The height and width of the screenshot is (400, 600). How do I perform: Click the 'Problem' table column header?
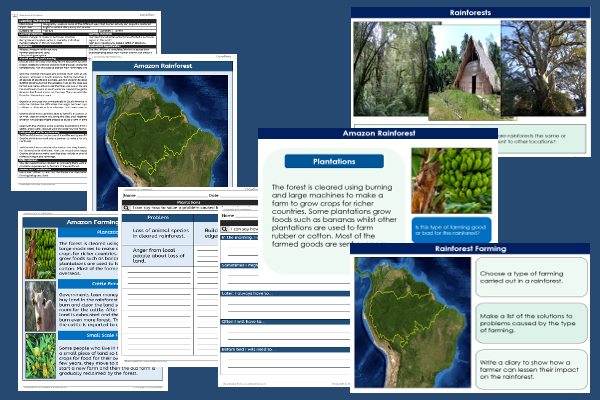(158, 218)
